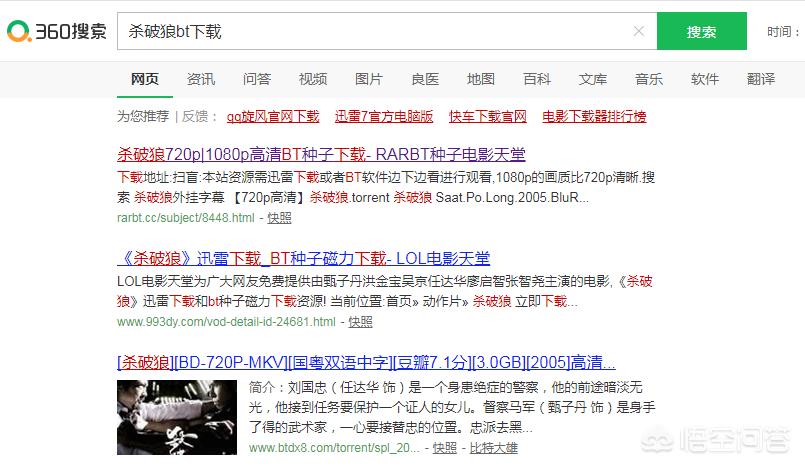Switch to the 图片 tab
Viewport: 805px width, 468px height.
(369, 79)
